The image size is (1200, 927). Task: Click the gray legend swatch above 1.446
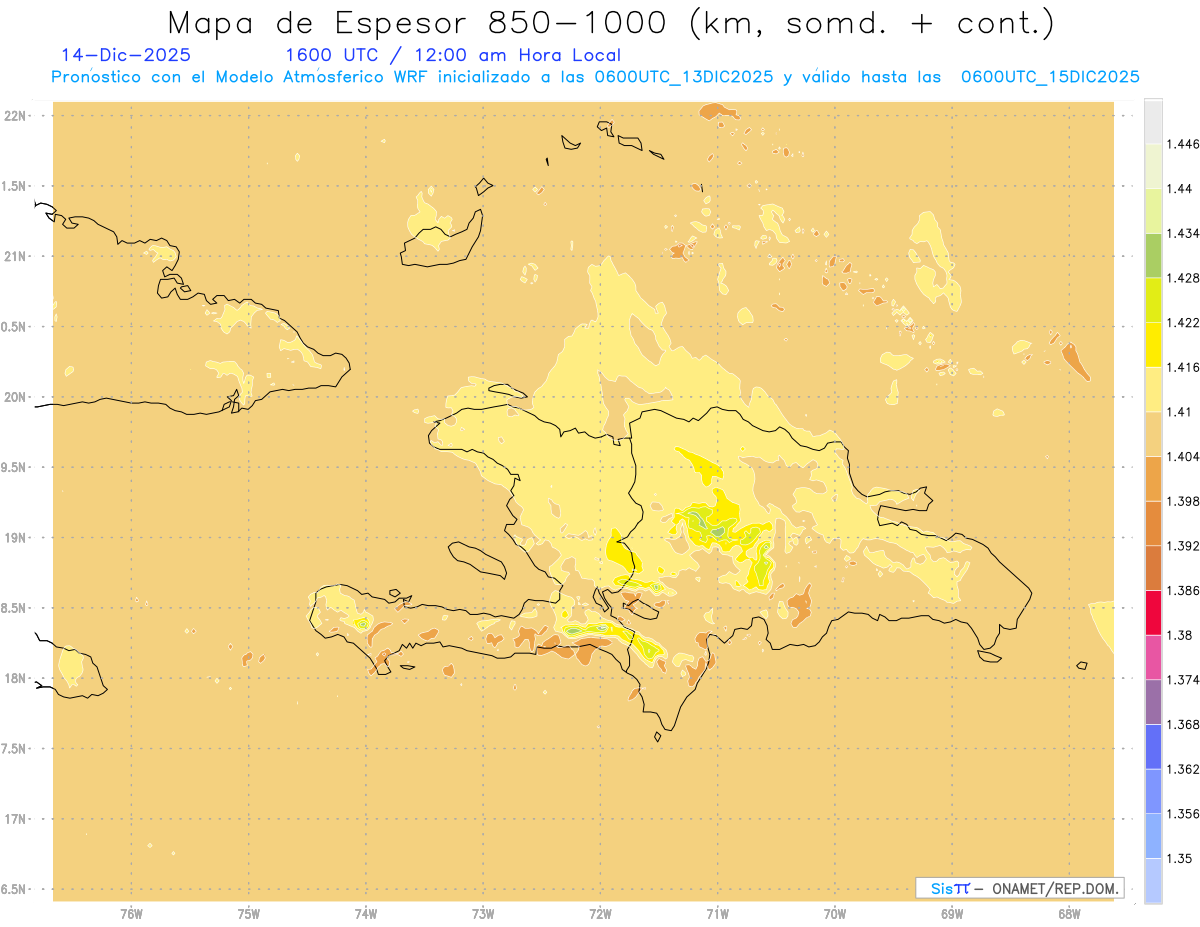coord(1154,121)
